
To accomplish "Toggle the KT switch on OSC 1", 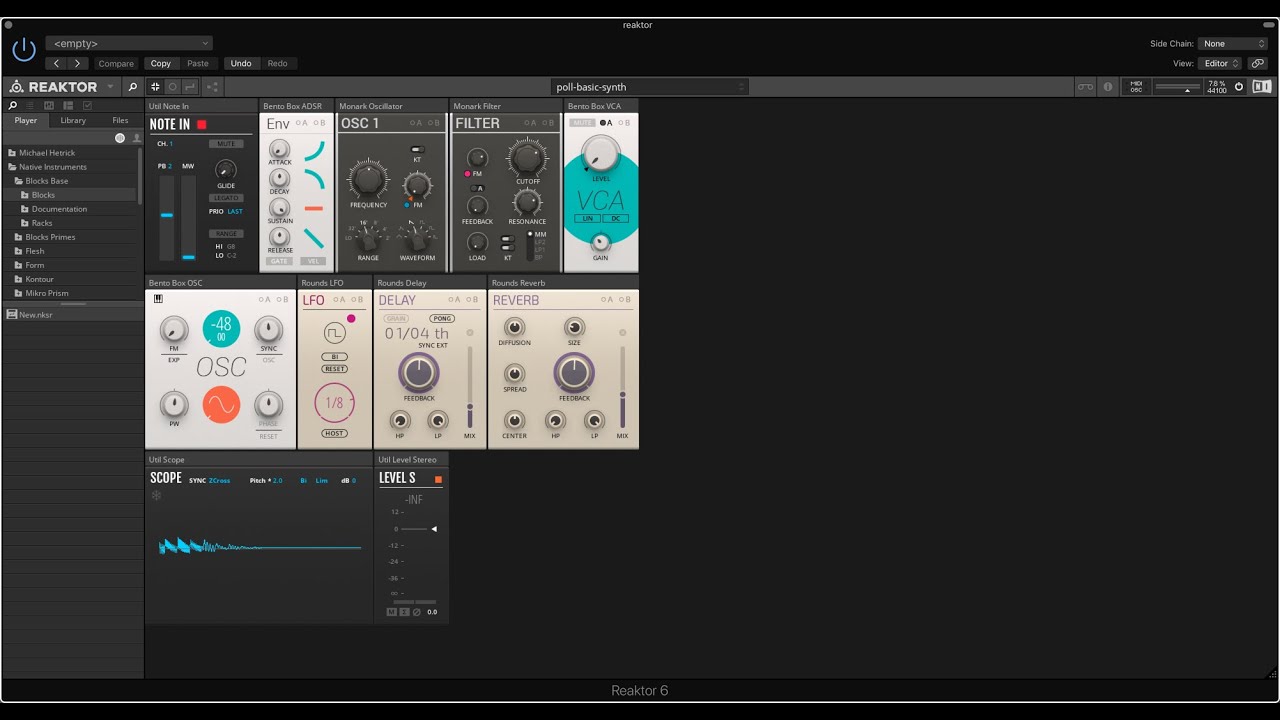I will (417, 149).
